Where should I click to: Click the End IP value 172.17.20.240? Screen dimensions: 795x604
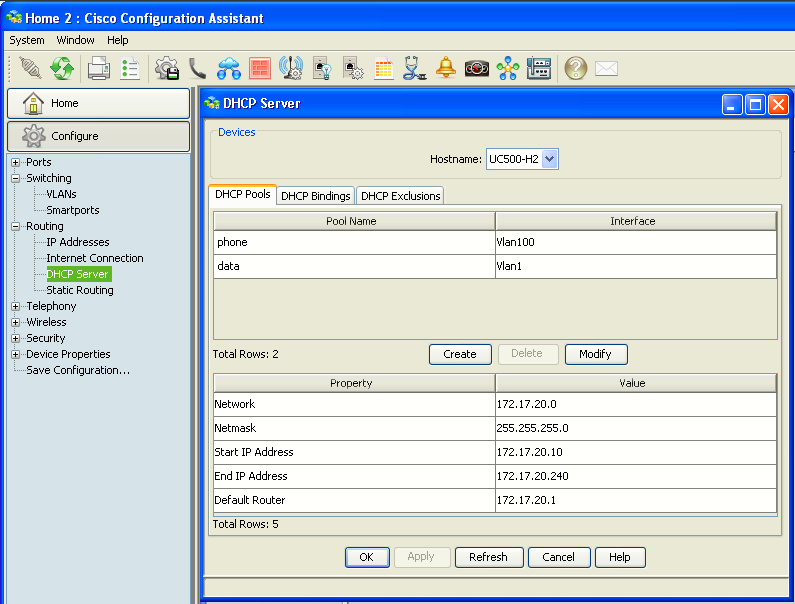636,476
